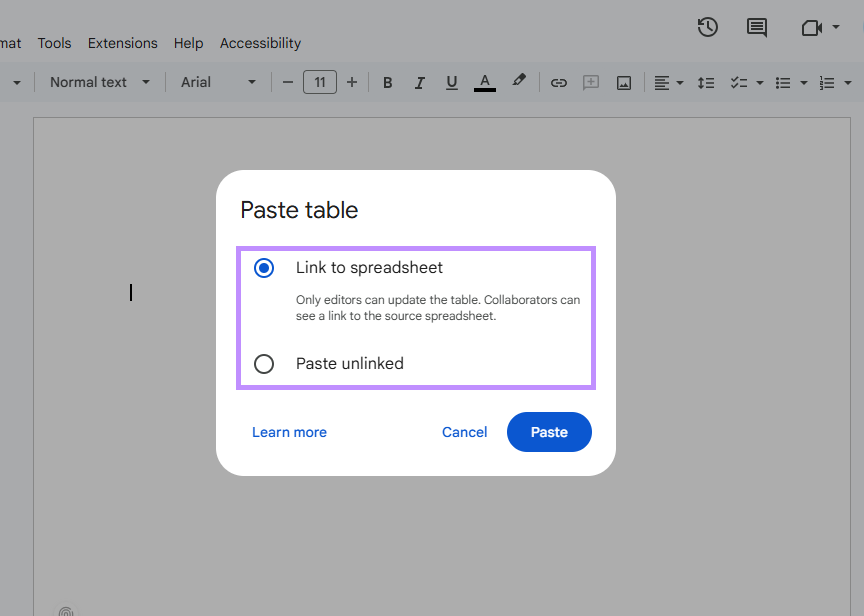864x616 pixels.
Task: Expand the Normal text styles dropdown
Action: tap(97, 82)
